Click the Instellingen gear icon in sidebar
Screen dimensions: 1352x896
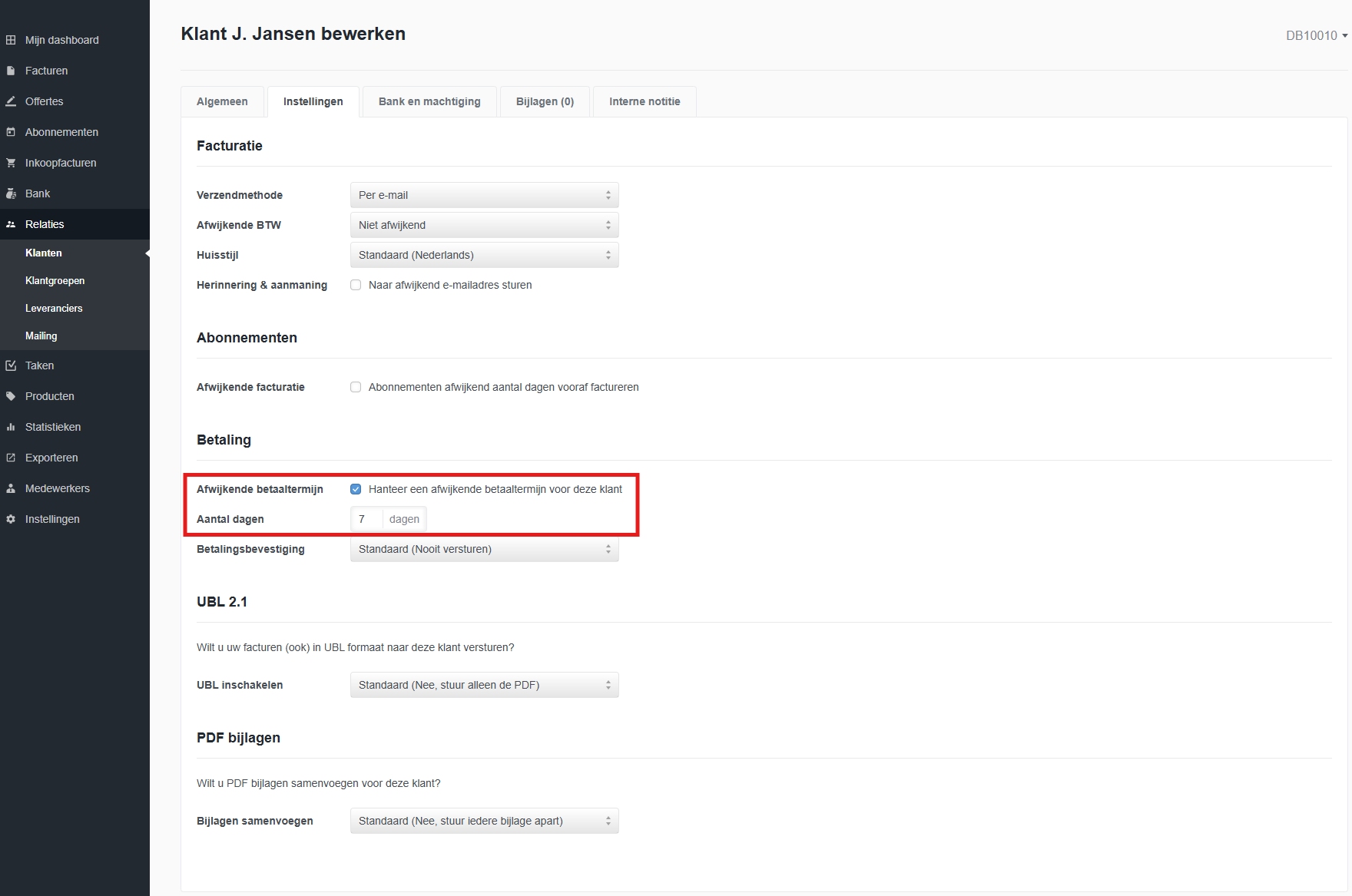11,519
